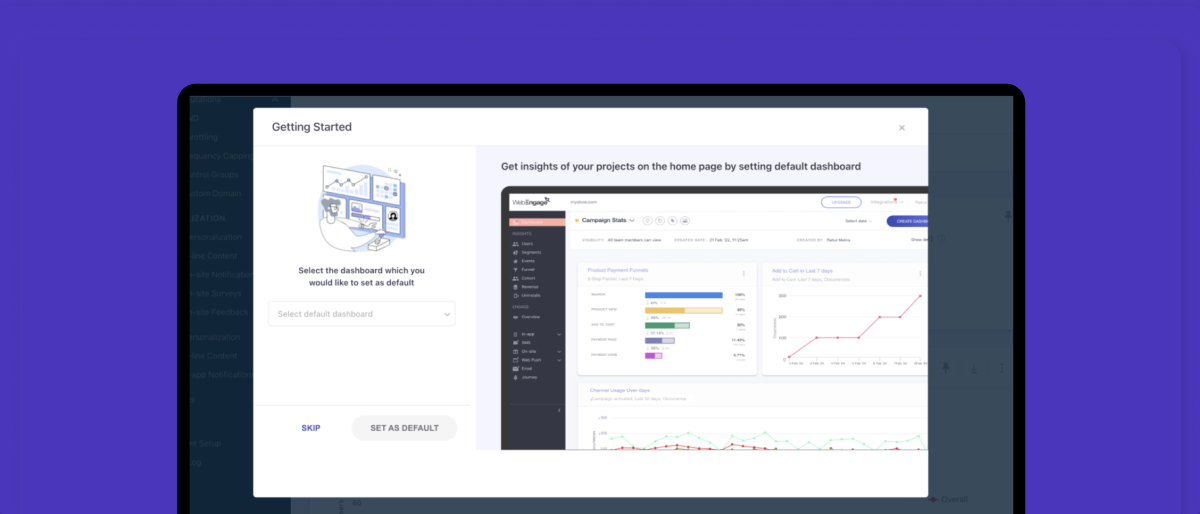This screenshot has width=1200, height=514.
Task: Open Product Payment Funnels card options menu
Action: (743, 273)
